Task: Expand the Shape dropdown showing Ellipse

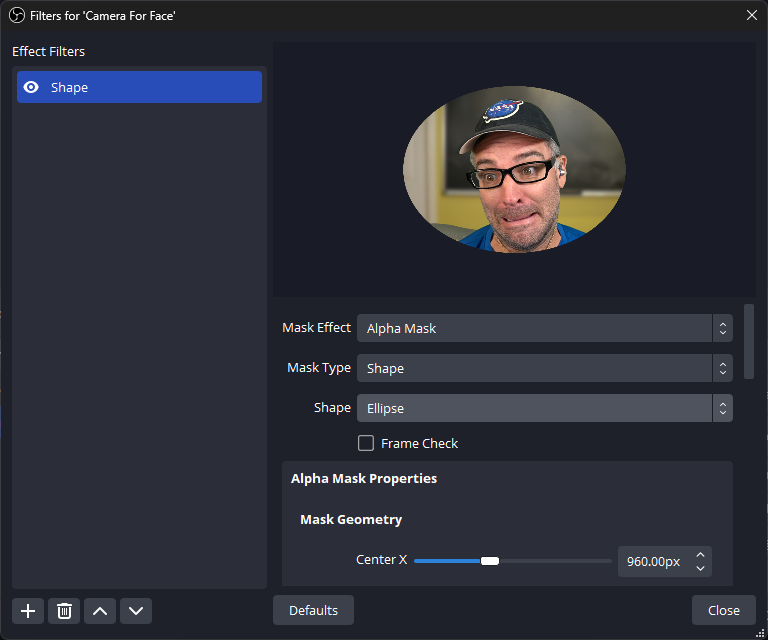Action: (544, 408)
